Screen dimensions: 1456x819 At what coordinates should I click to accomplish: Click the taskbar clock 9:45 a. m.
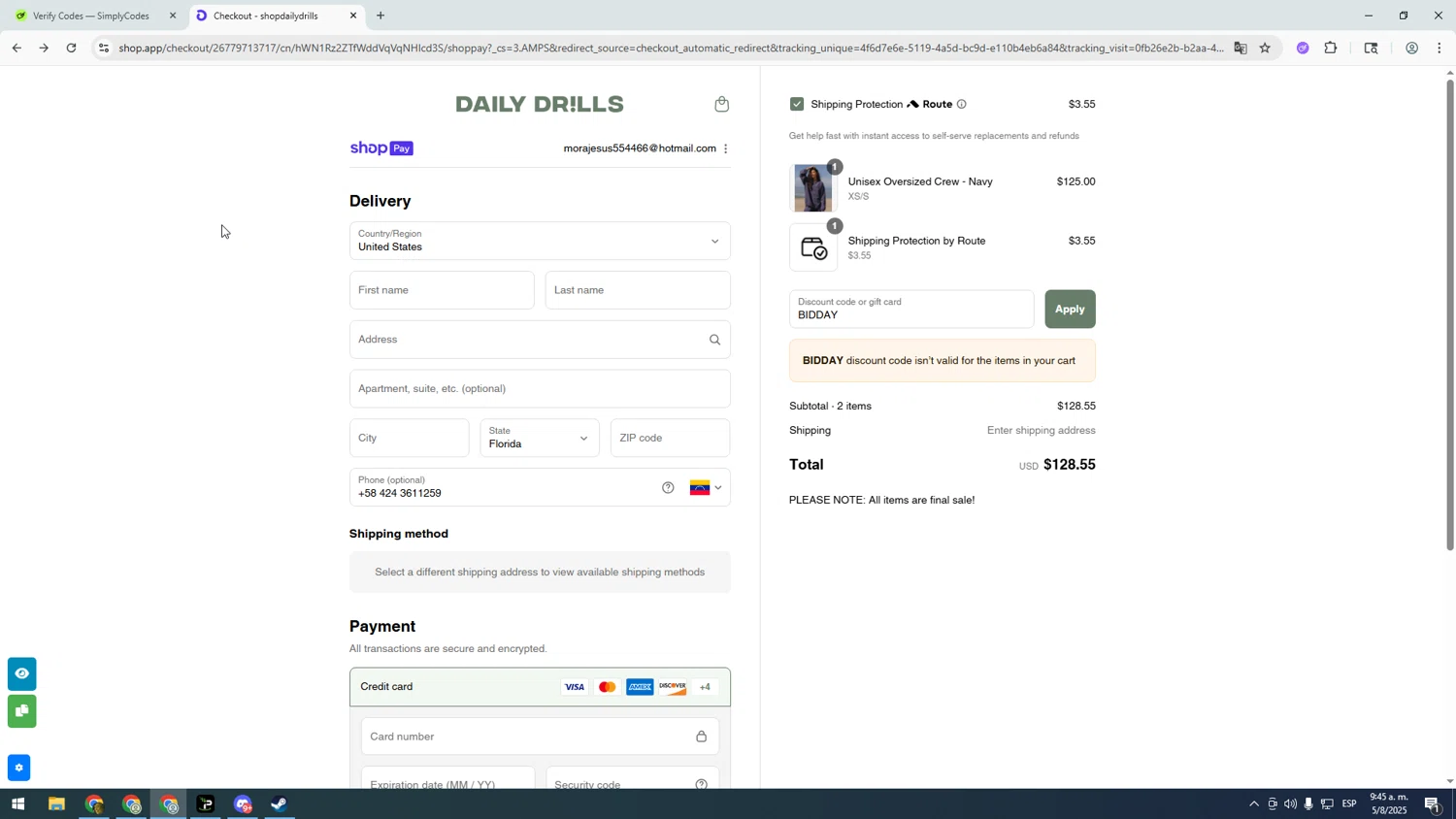[1388, 803]
